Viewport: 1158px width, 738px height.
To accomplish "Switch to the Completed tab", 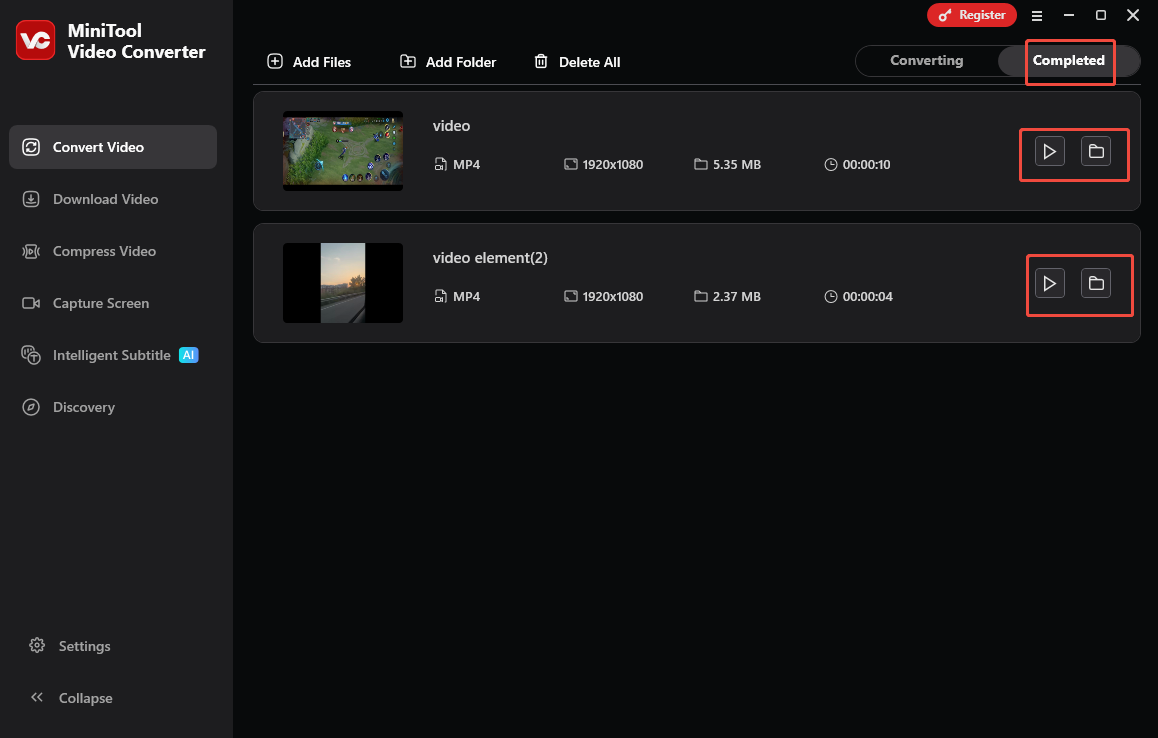I will pos(1068,61).
